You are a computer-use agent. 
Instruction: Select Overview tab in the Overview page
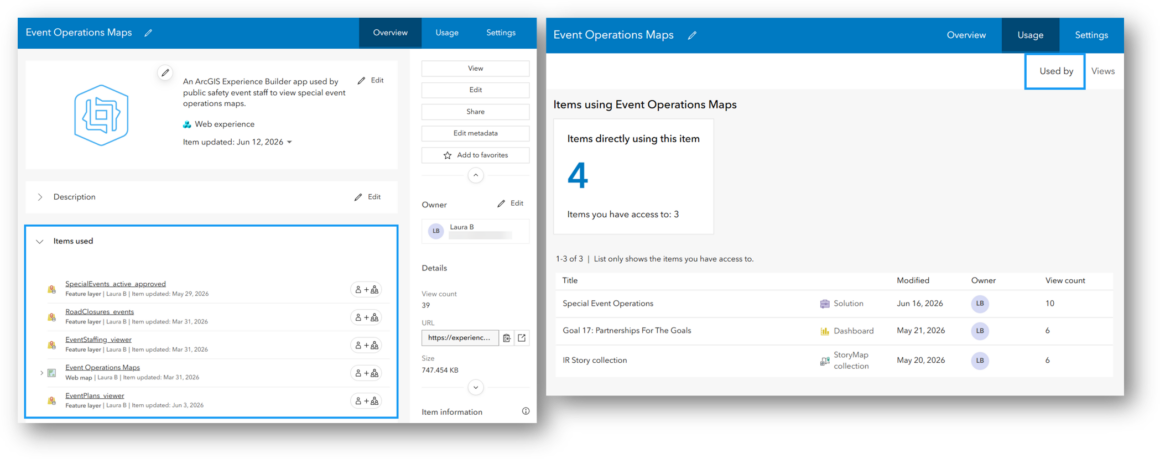391,33
